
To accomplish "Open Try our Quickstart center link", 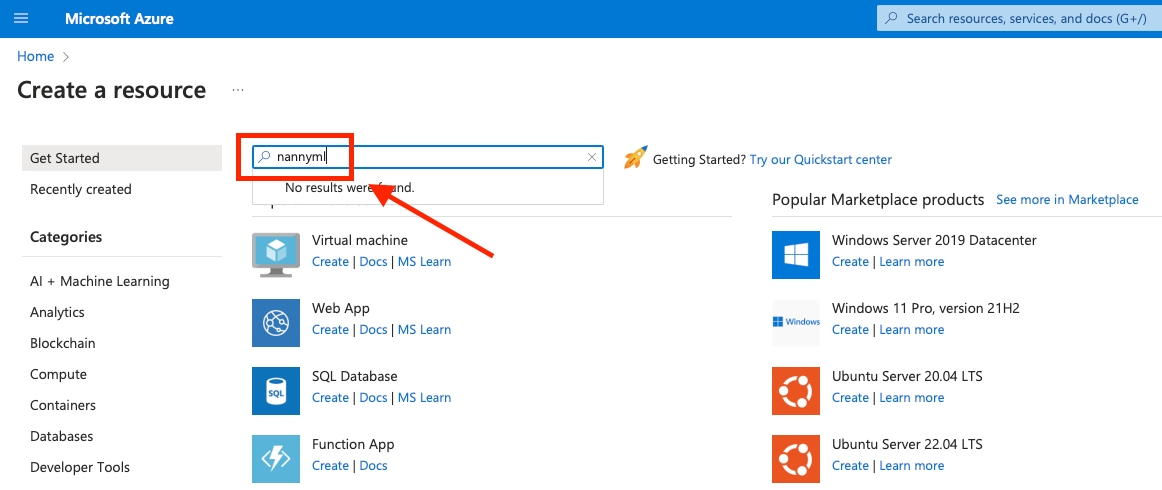I will pyautogui.click(x=820, y=159).
